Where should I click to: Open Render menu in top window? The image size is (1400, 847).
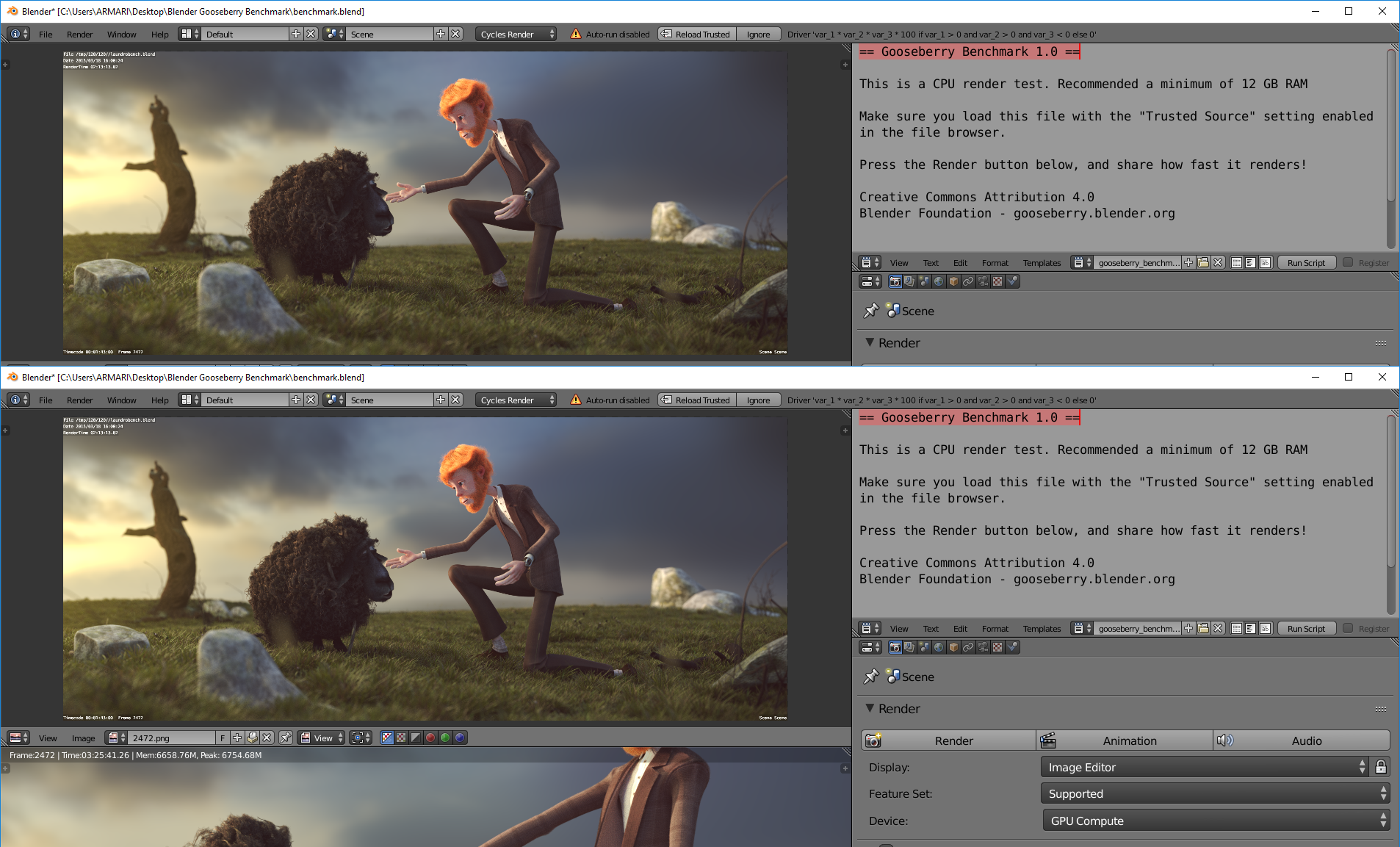[79, 35]
